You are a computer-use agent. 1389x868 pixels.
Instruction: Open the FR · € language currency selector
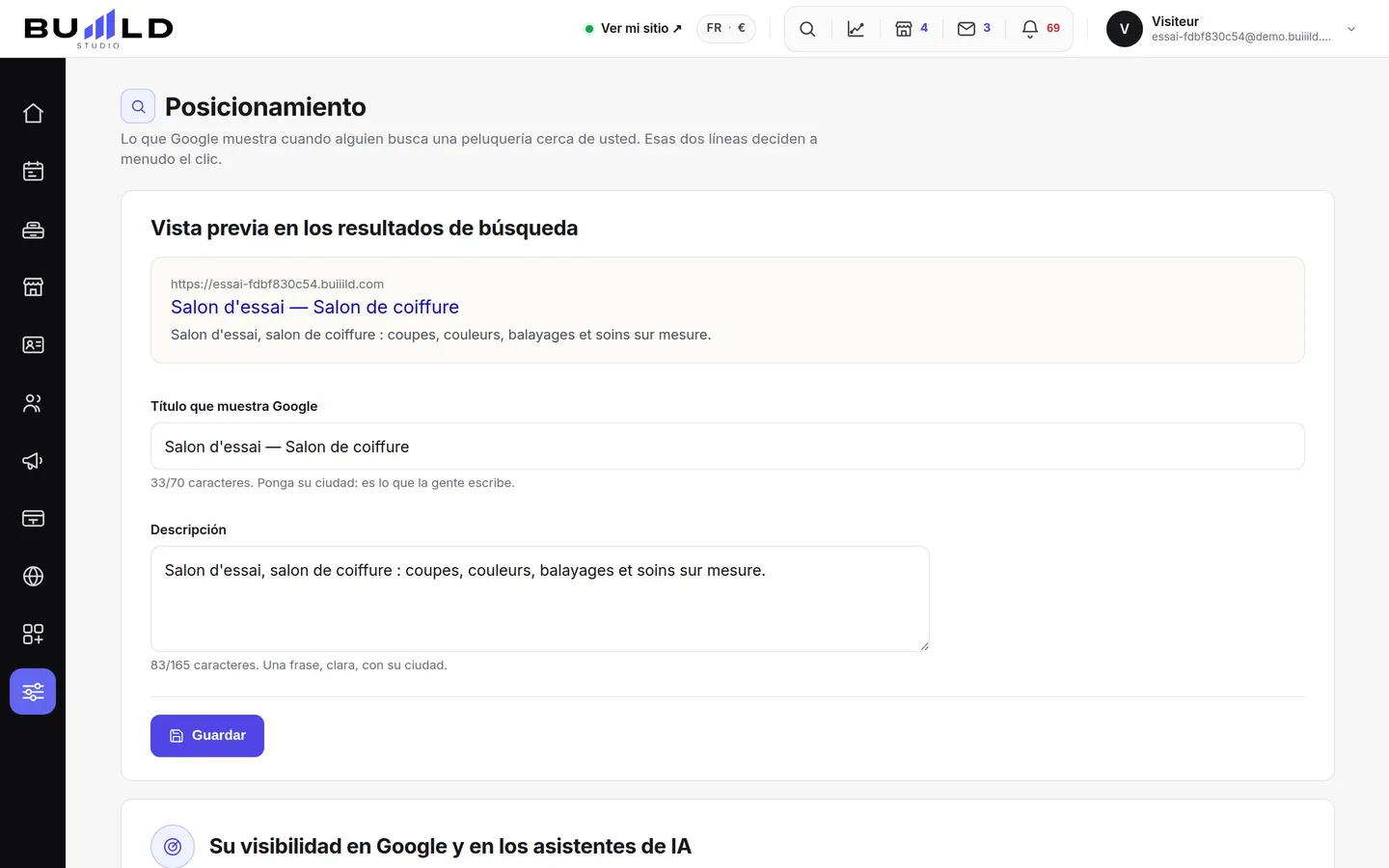coord(726,29)
